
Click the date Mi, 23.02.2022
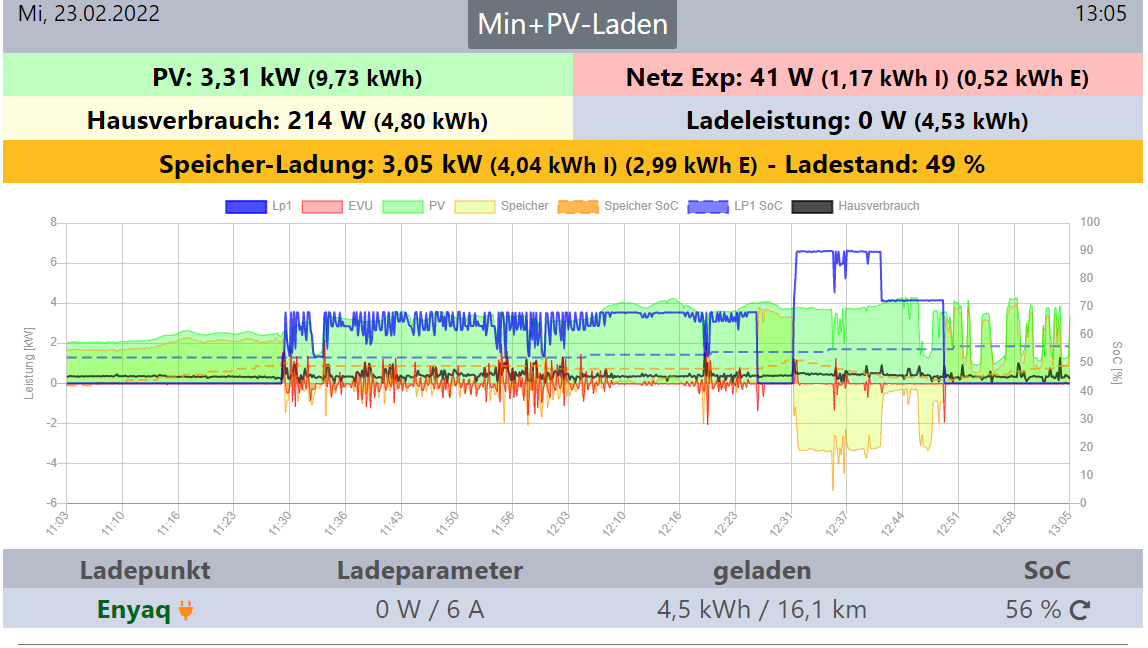pyautogui.click(x=89, y=14)
